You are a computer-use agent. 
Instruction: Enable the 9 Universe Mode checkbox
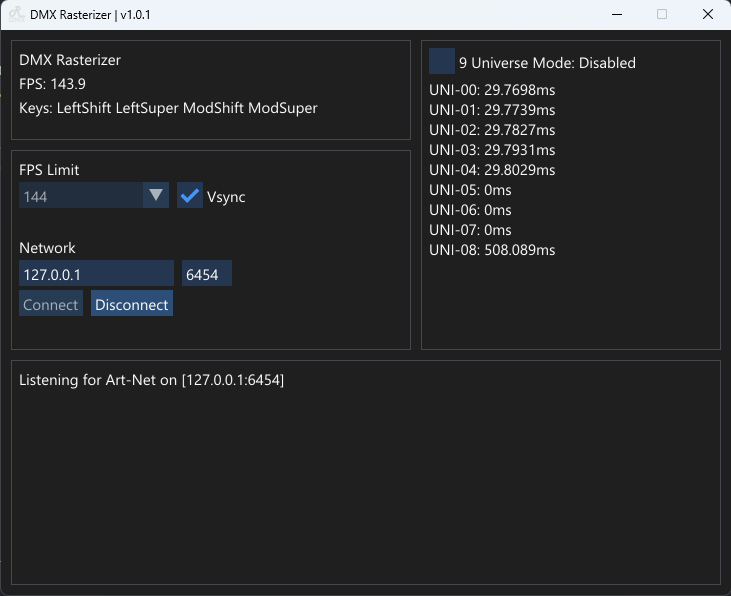pyautogui.click(x=441, y=62)
